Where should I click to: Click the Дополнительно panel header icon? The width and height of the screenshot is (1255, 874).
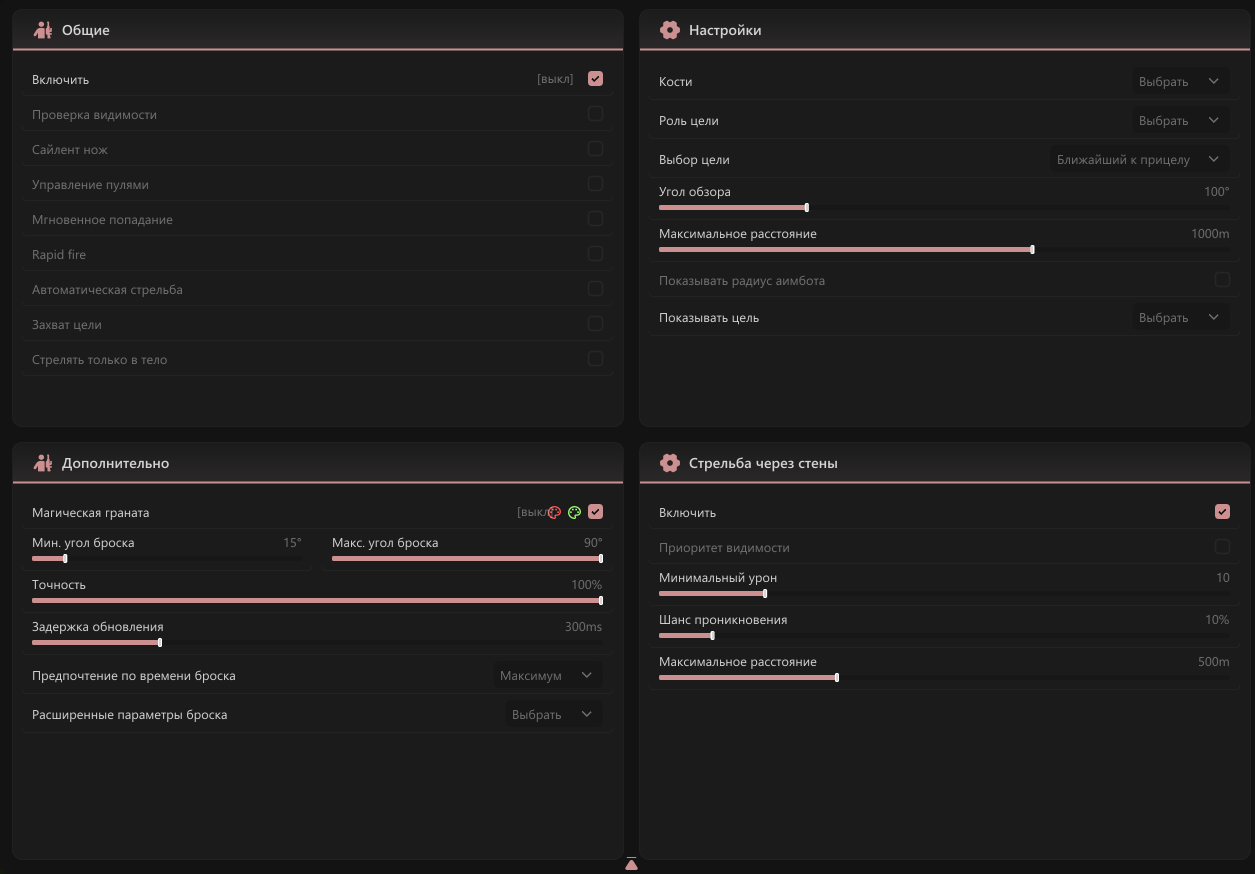coord(42,463)
